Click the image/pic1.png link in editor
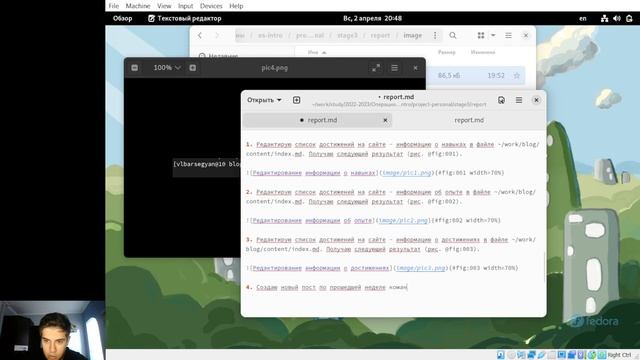 click(407, 173)
